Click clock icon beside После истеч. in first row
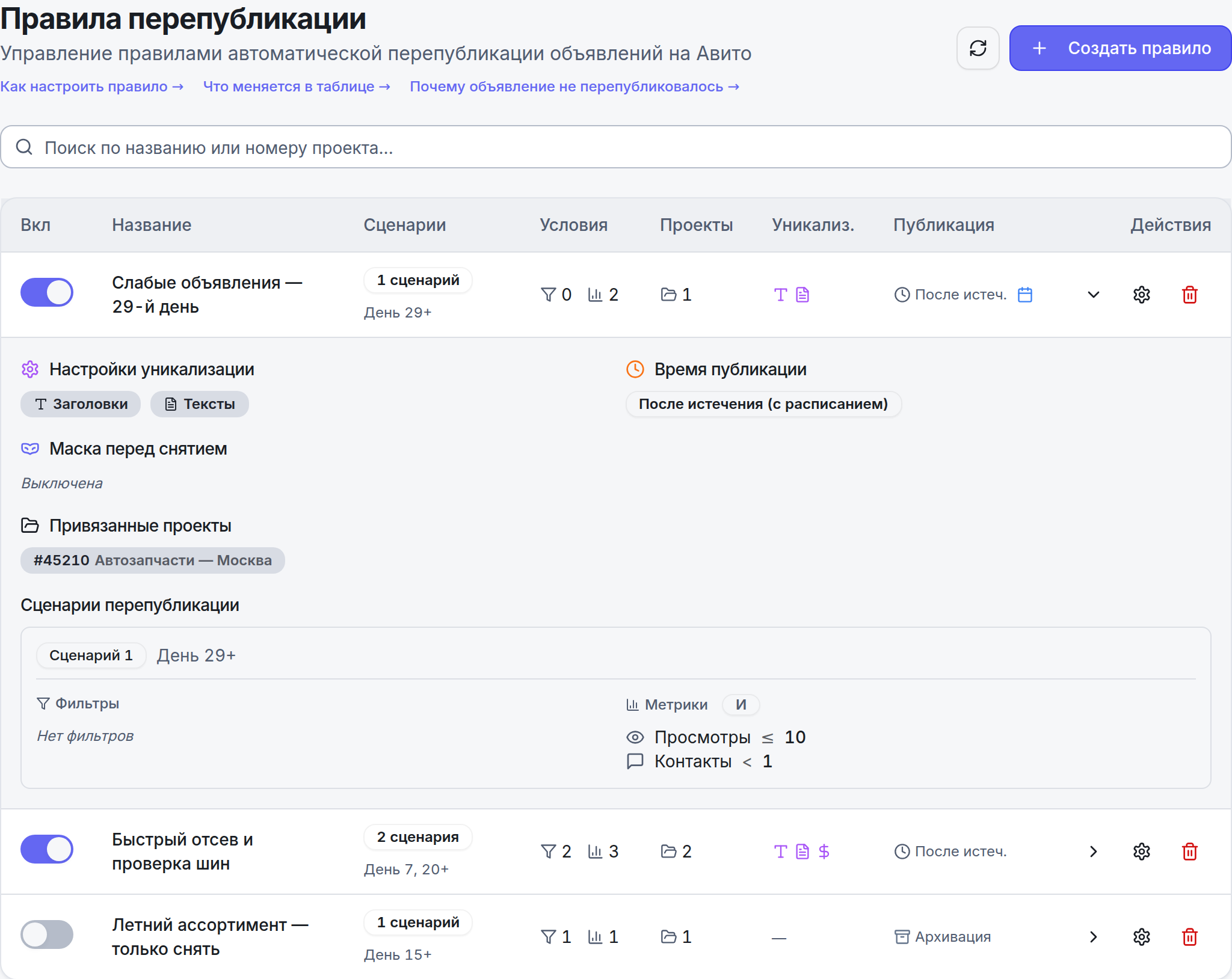 coord(902,295)
